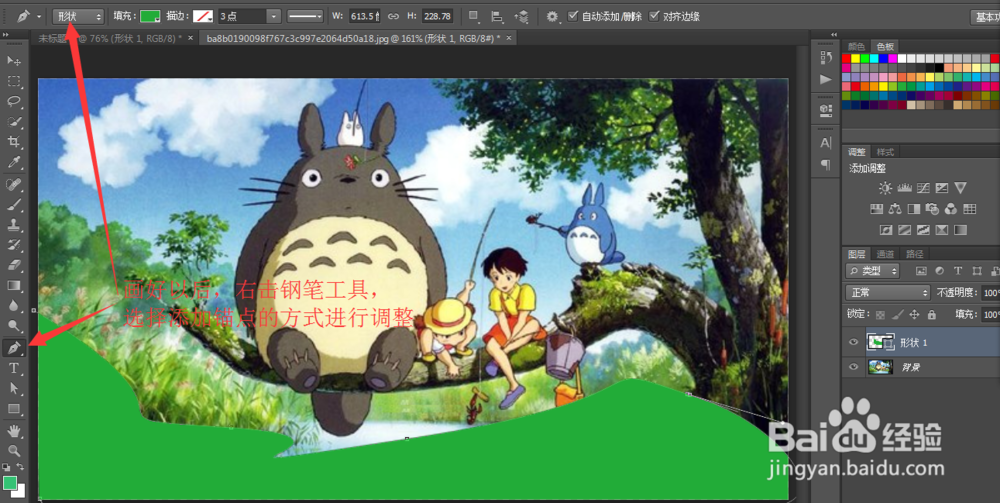1000x503 pixels.
Task: Open the blend mode 正常 dropdown
Action: point(888,293)
